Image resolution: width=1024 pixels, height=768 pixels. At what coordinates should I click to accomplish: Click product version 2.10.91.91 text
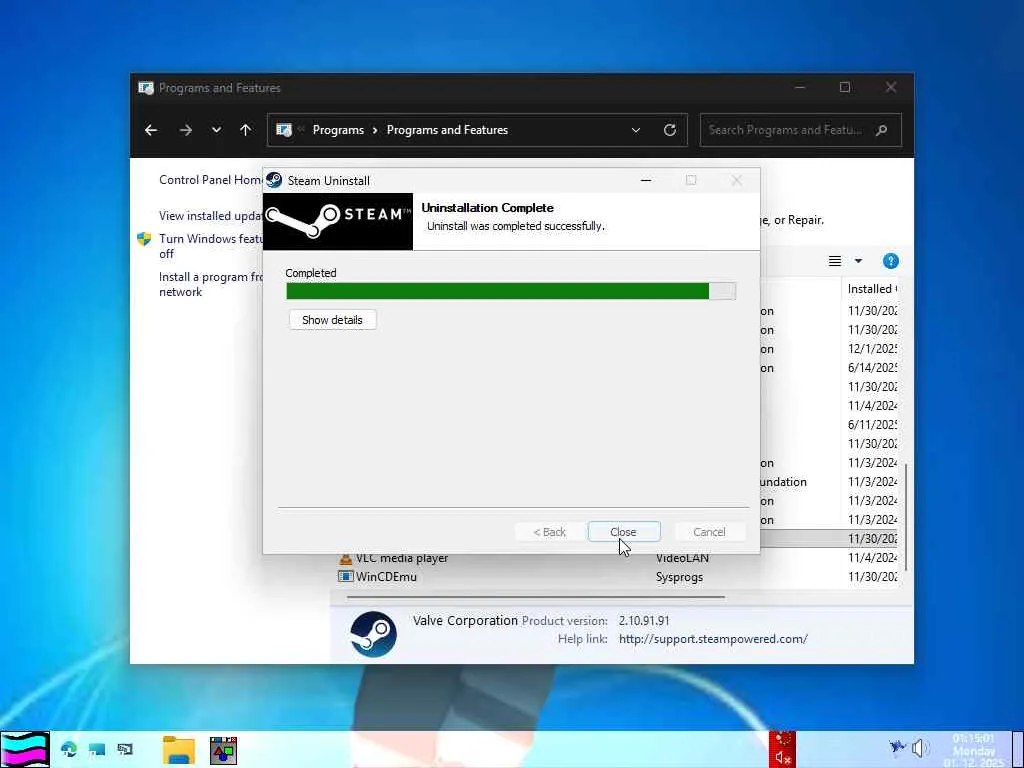coord(644,620)
